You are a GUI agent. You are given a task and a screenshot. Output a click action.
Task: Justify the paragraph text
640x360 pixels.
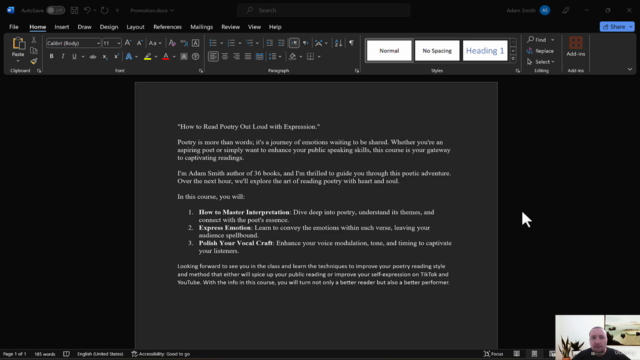pos(248,56)
